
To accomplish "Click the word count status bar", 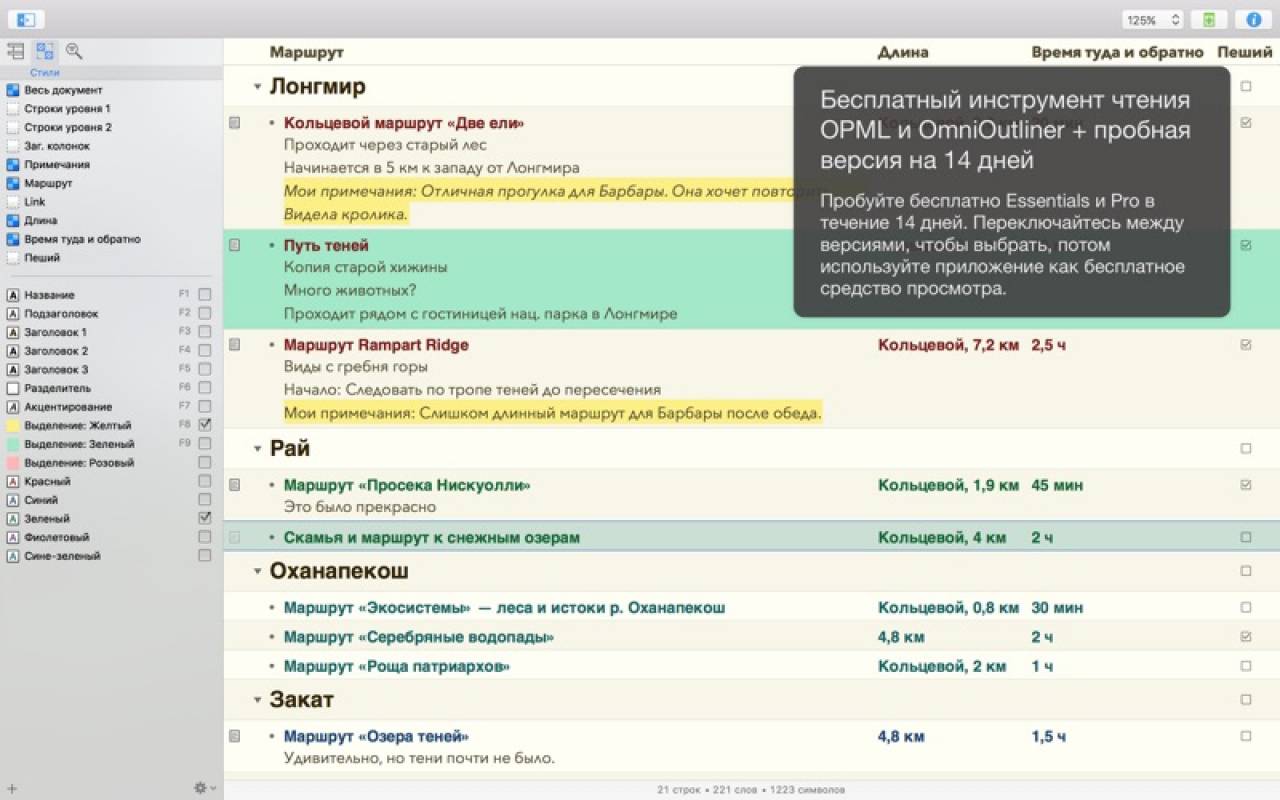I will pos(751,789).
